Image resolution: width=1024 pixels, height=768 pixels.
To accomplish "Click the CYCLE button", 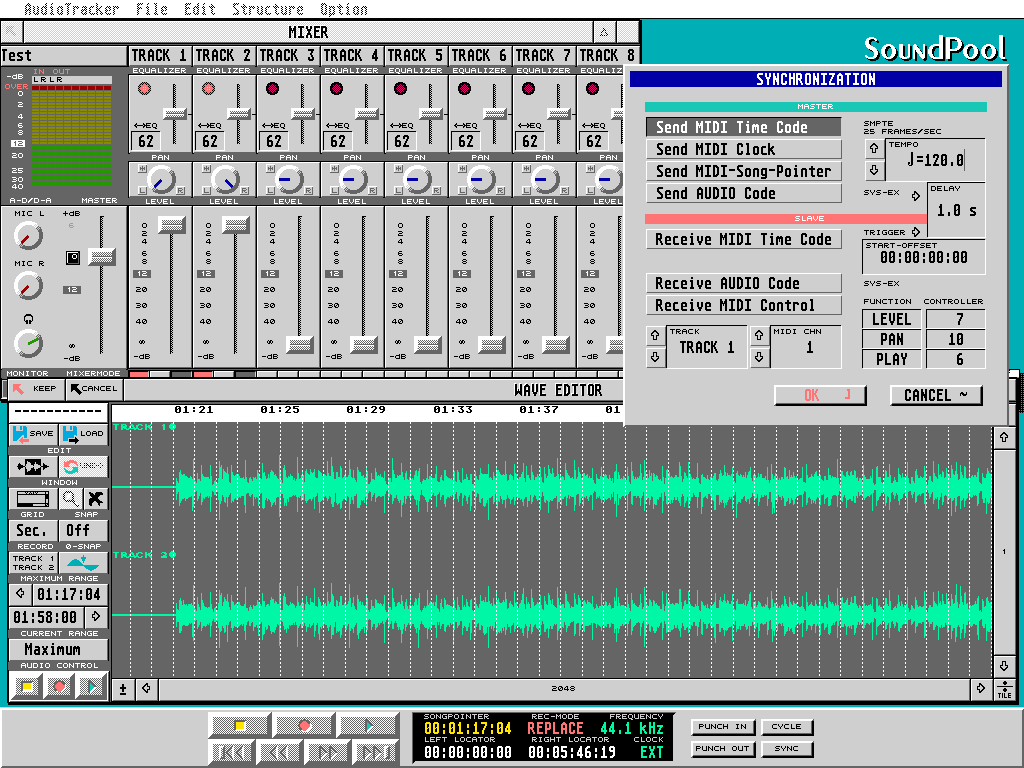I will pos(786,727).
